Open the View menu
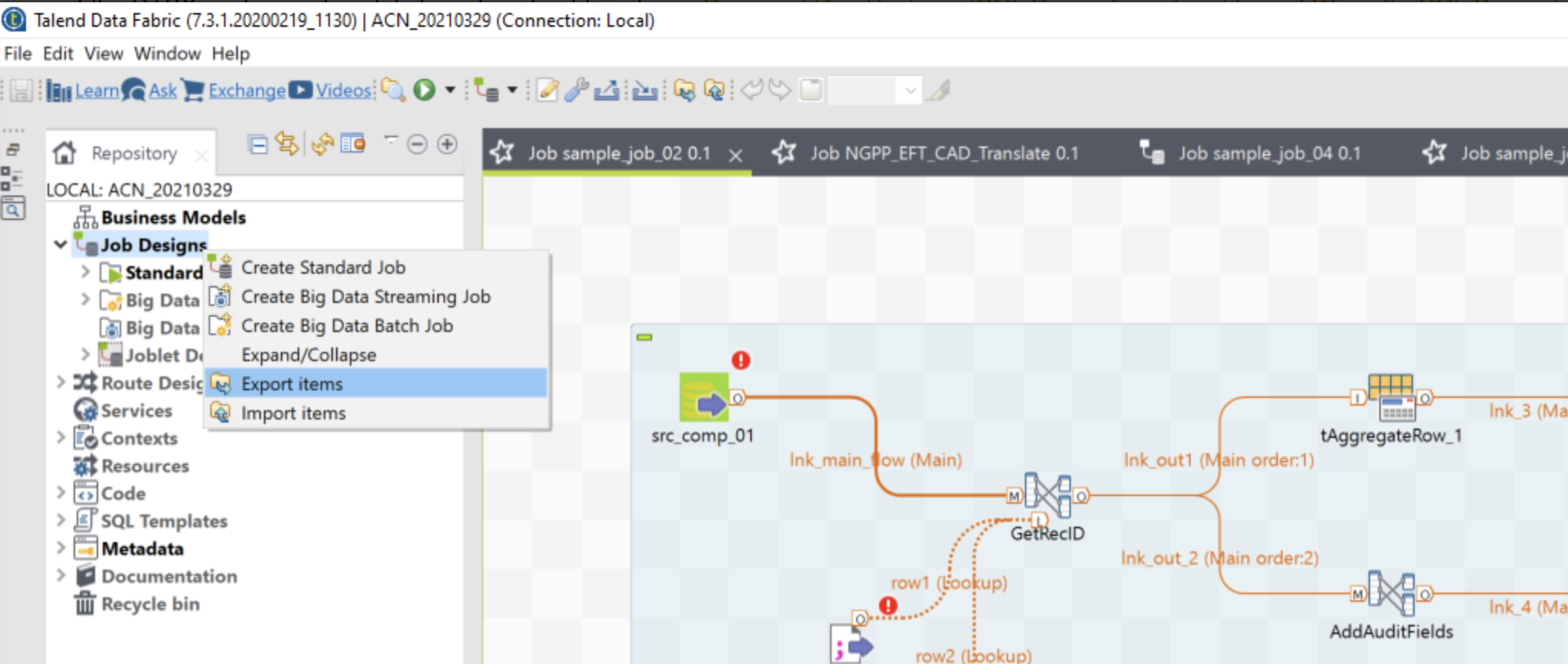1568x664 pixels. pyautogui.click(x=104, y=54)
